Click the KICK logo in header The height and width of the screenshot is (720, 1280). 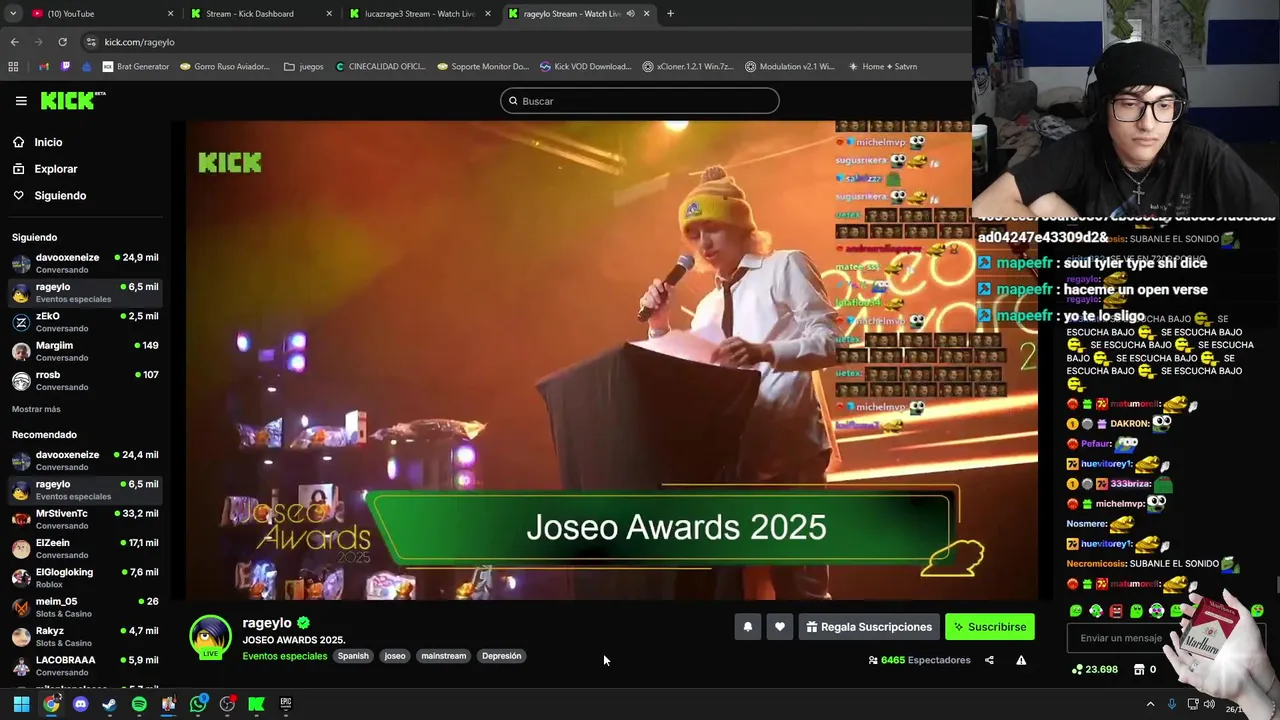tap(72, 100)
